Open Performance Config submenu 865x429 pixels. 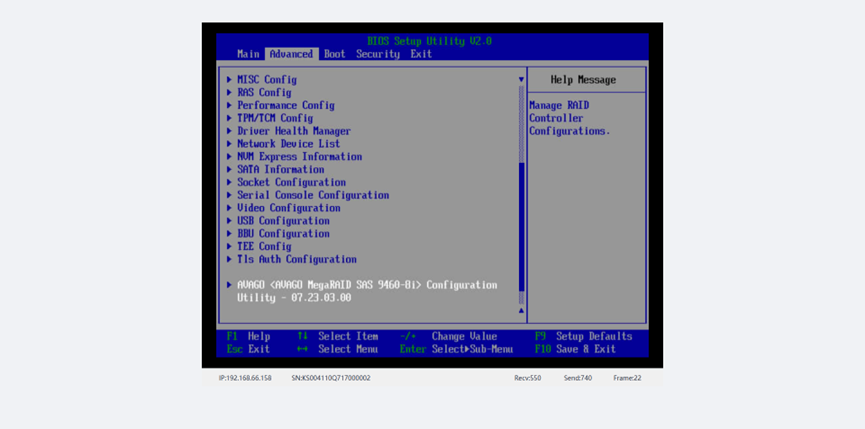(285, 106)
